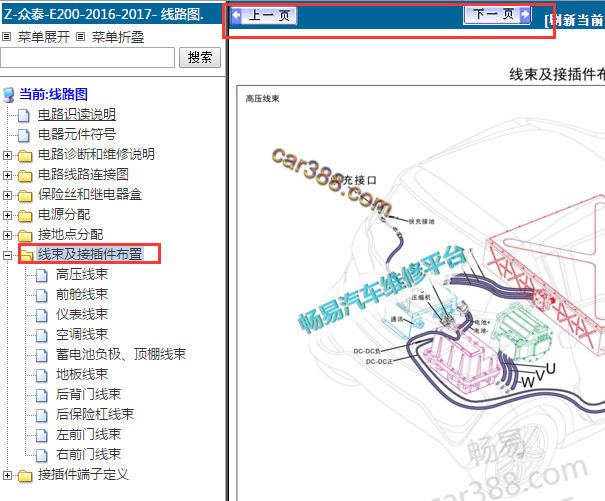The height and width of the screenshot is (501, 605).
Task: Click the page icon for 后背门线束
Action: point(42,395)
